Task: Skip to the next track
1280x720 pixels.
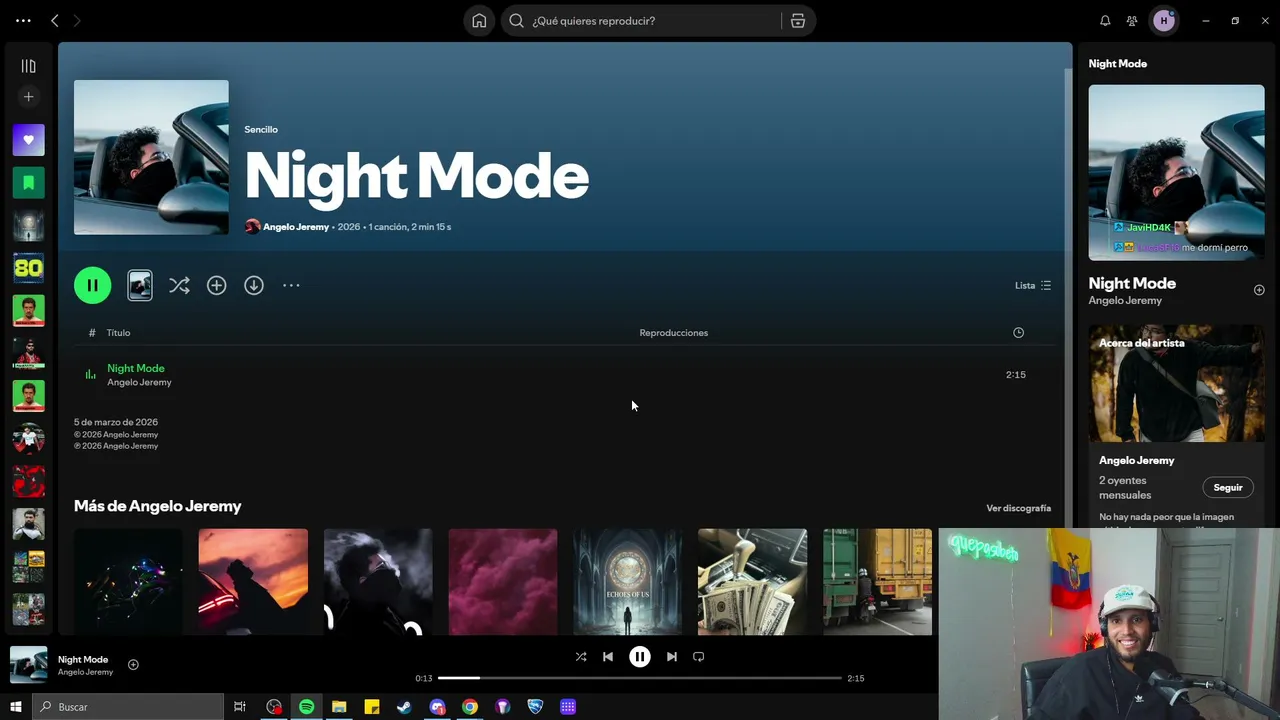Action: point(672,657)
